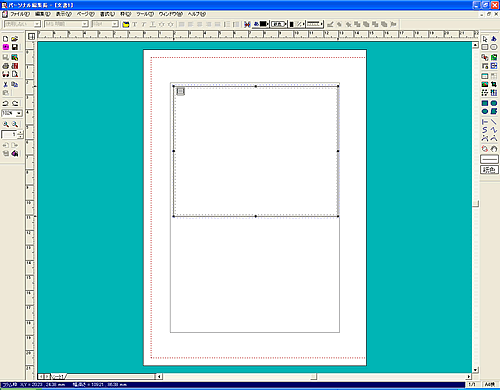Click the vertical scrollbar down arrow
This screenshot has height=390, width=500.
click(476, 370)
